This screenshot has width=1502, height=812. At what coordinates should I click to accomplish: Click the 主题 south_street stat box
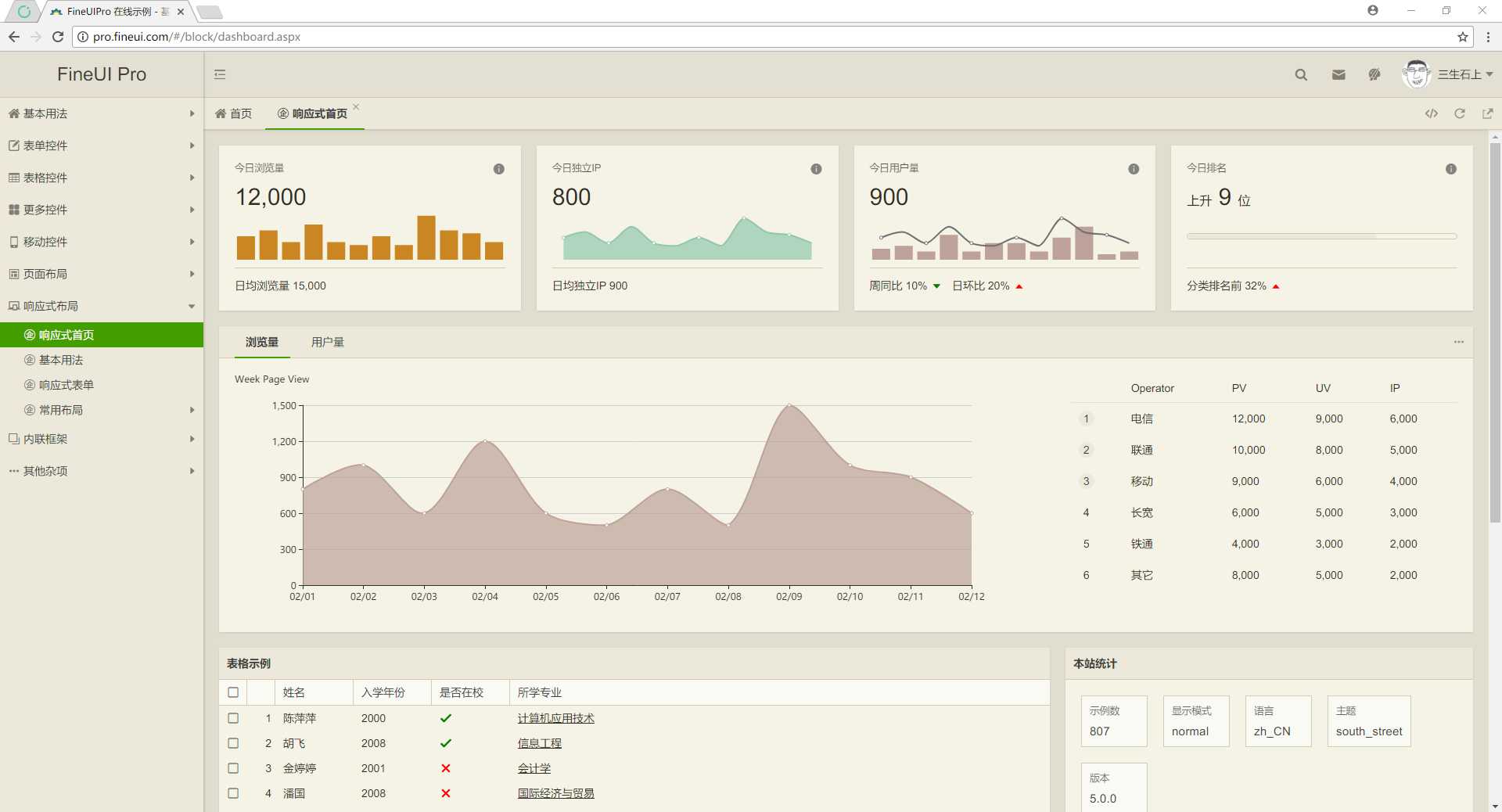tap(1369, 721)
